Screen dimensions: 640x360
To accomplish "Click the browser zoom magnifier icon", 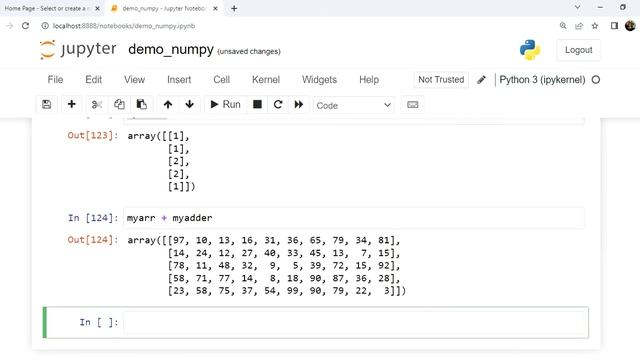I will point(563,26).
